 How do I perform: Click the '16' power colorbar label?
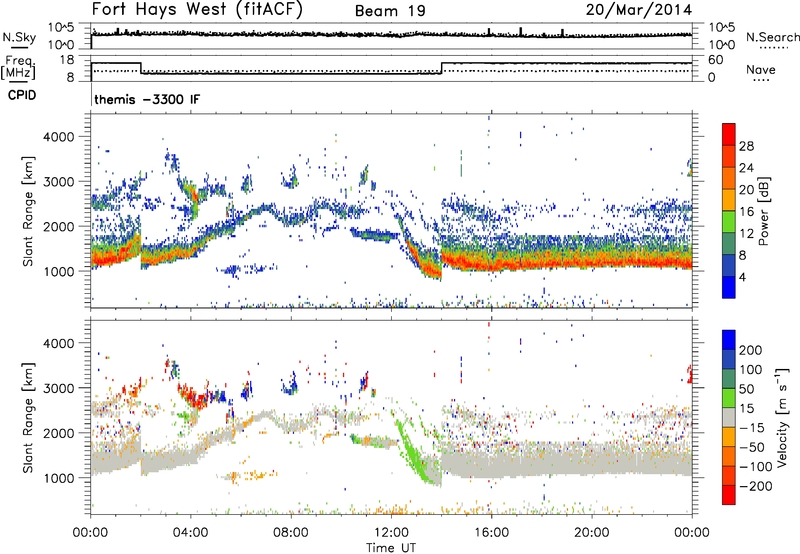coord(746,212)
